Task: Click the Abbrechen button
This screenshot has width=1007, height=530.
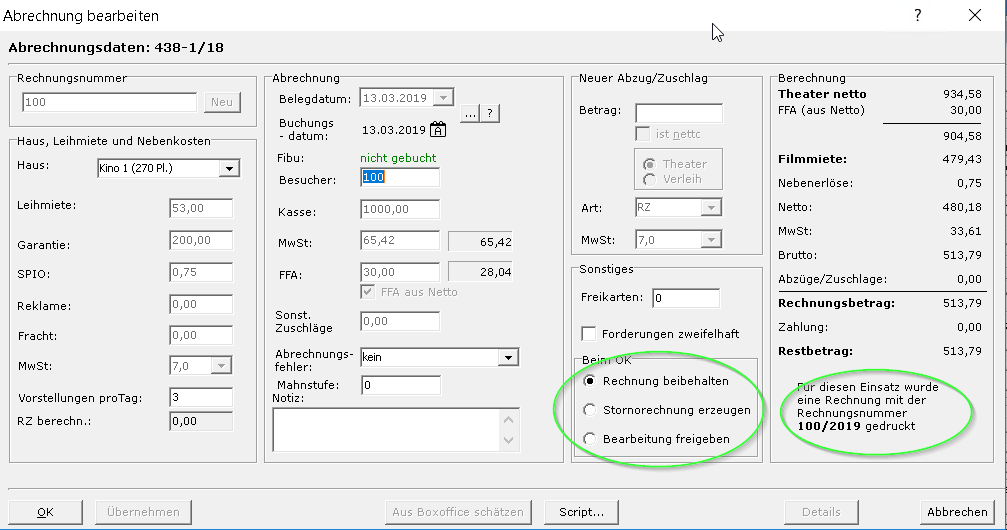Action: 957,511
